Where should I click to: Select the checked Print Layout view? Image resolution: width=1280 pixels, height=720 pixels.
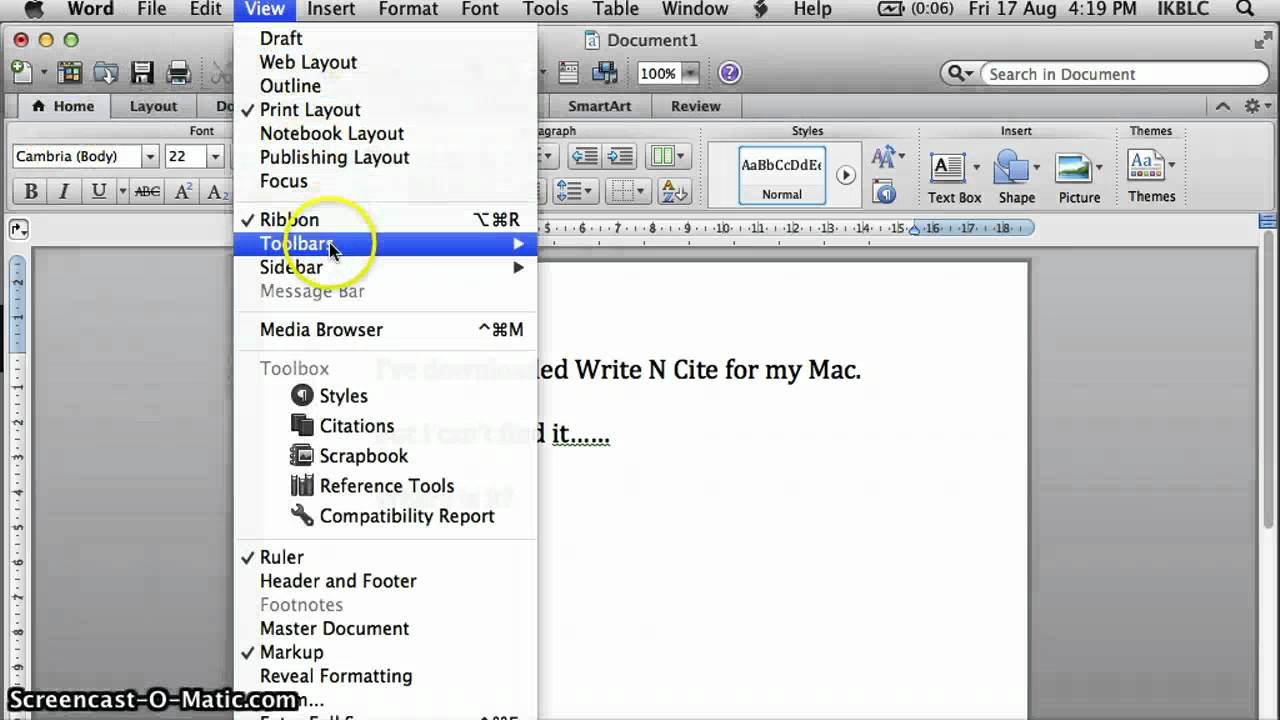pos(385,110)
